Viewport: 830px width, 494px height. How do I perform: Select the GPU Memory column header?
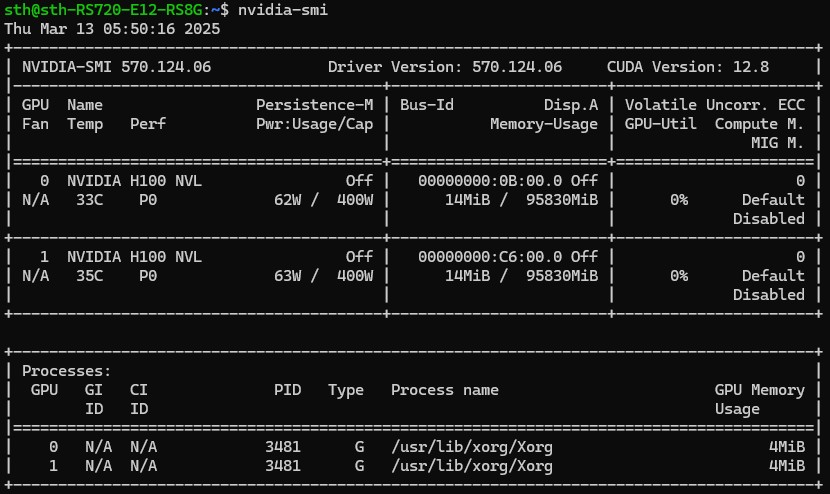(x=759, y=390)
